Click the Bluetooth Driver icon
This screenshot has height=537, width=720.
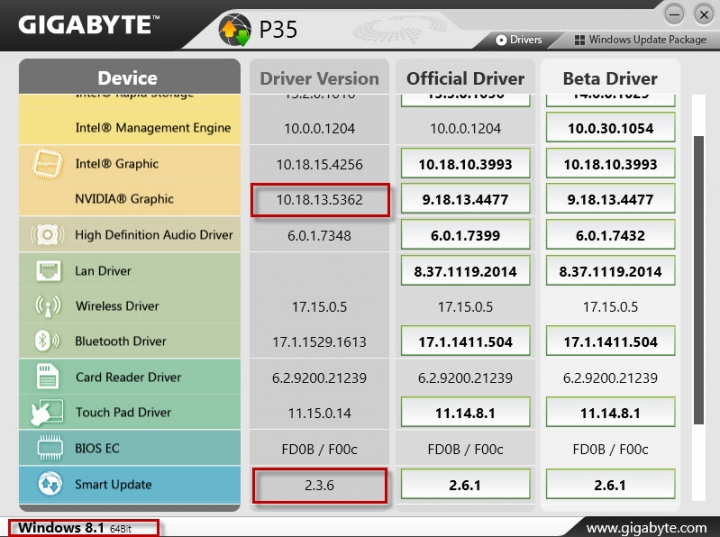(46, 341)
